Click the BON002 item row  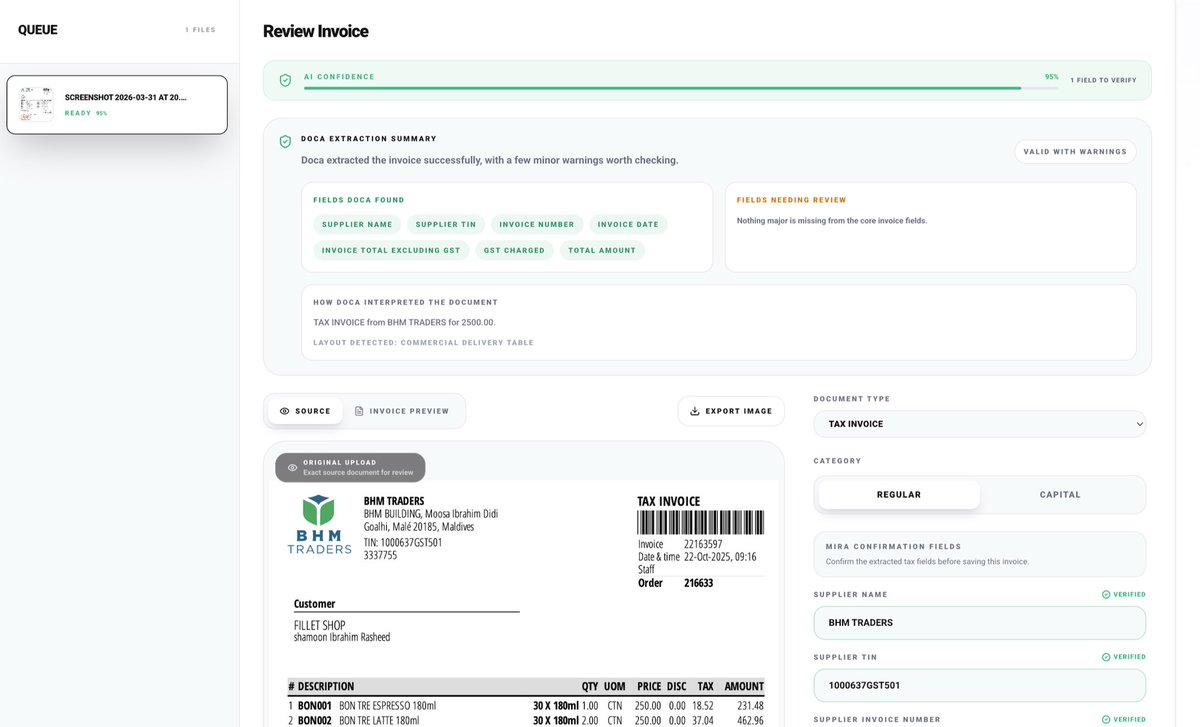point(526,720)
